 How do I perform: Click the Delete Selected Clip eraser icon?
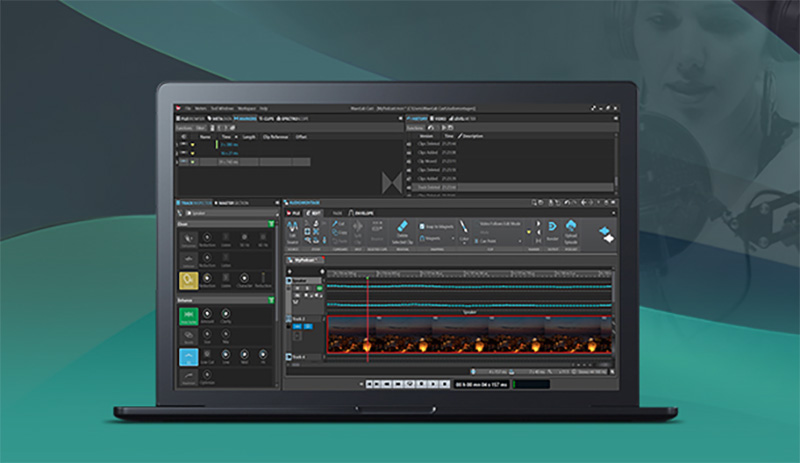tap(402, 226)
